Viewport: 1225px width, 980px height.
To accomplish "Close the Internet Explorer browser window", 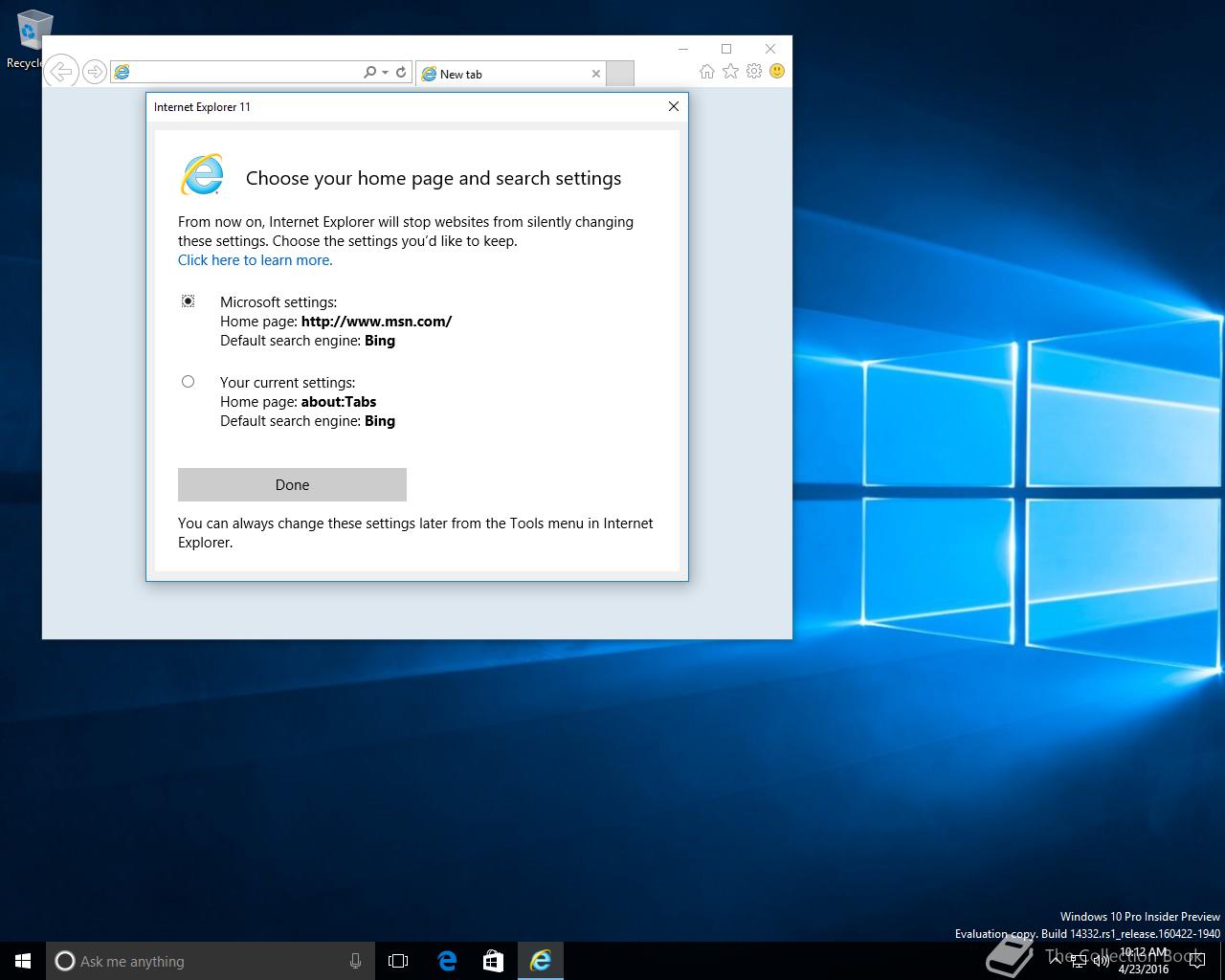I will point(770,49).
